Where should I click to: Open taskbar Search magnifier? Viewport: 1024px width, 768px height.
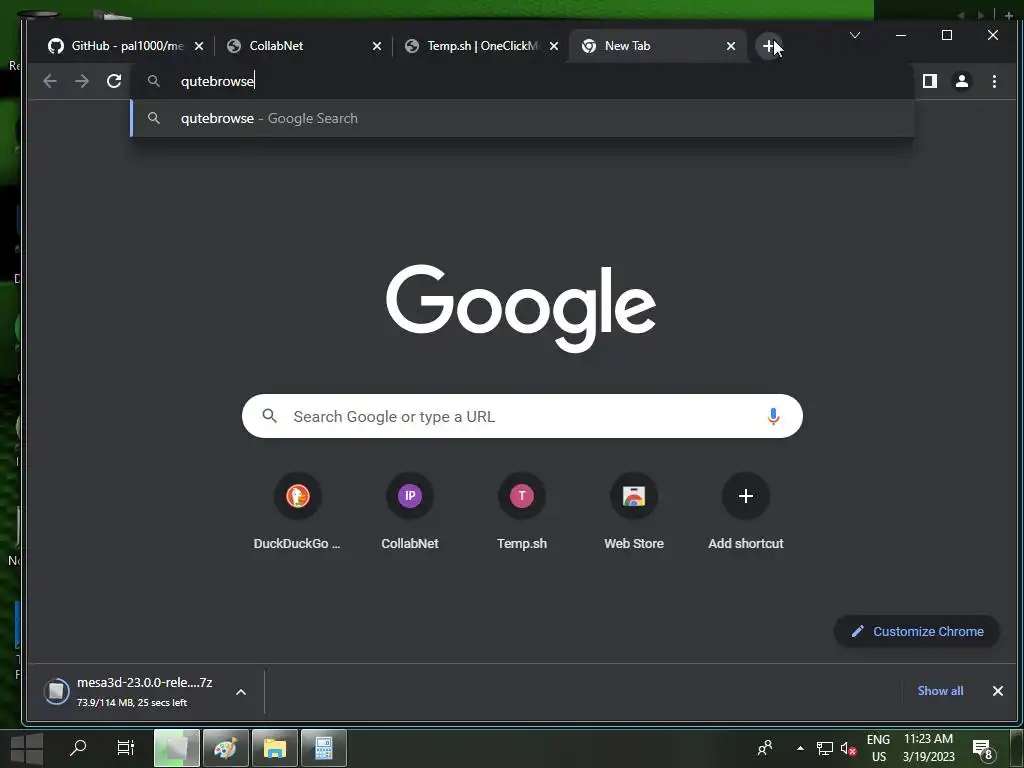pos(78,748)
